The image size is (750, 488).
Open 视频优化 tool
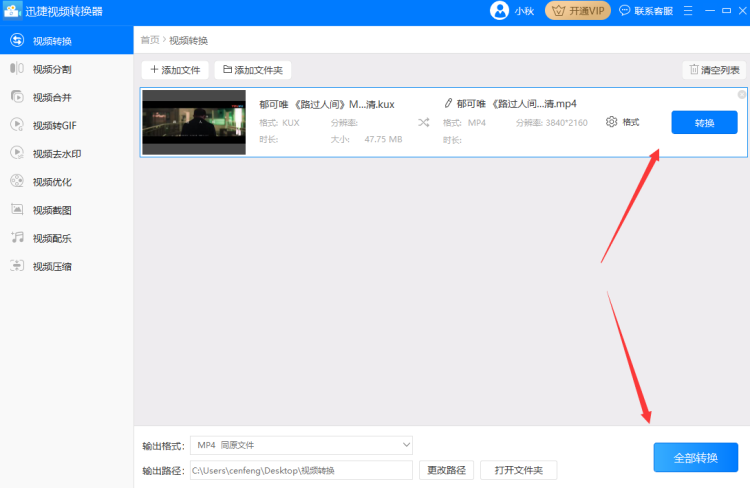coord(66,182)
